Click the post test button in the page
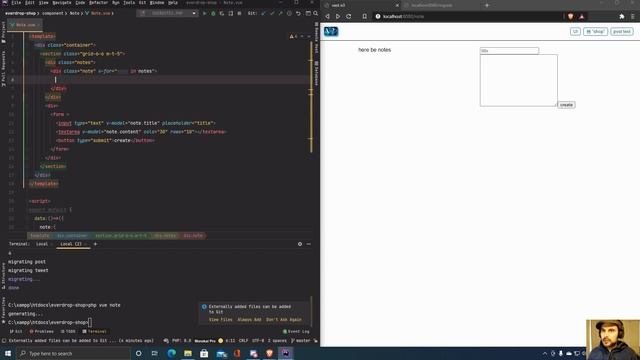 click(622, 31)
